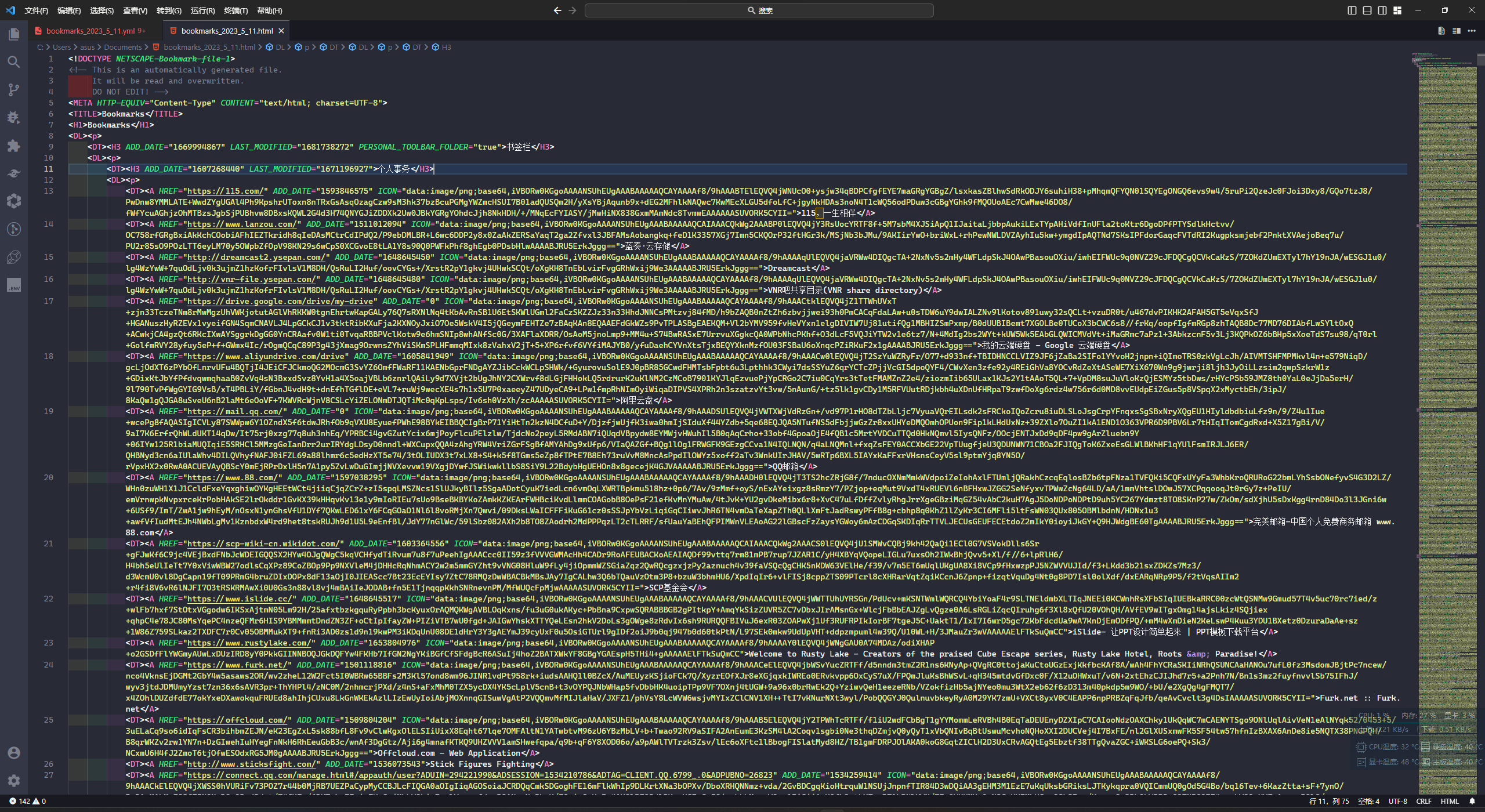Toggle the bottom panel visibility

tap(1367, 10)
